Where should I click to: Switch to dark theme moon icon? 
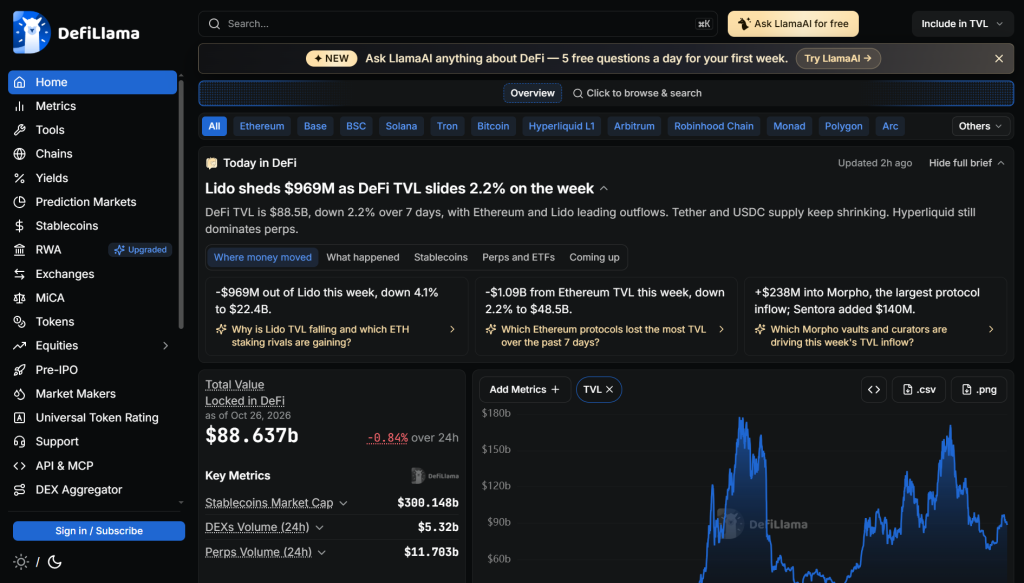[x=55, y=561]
